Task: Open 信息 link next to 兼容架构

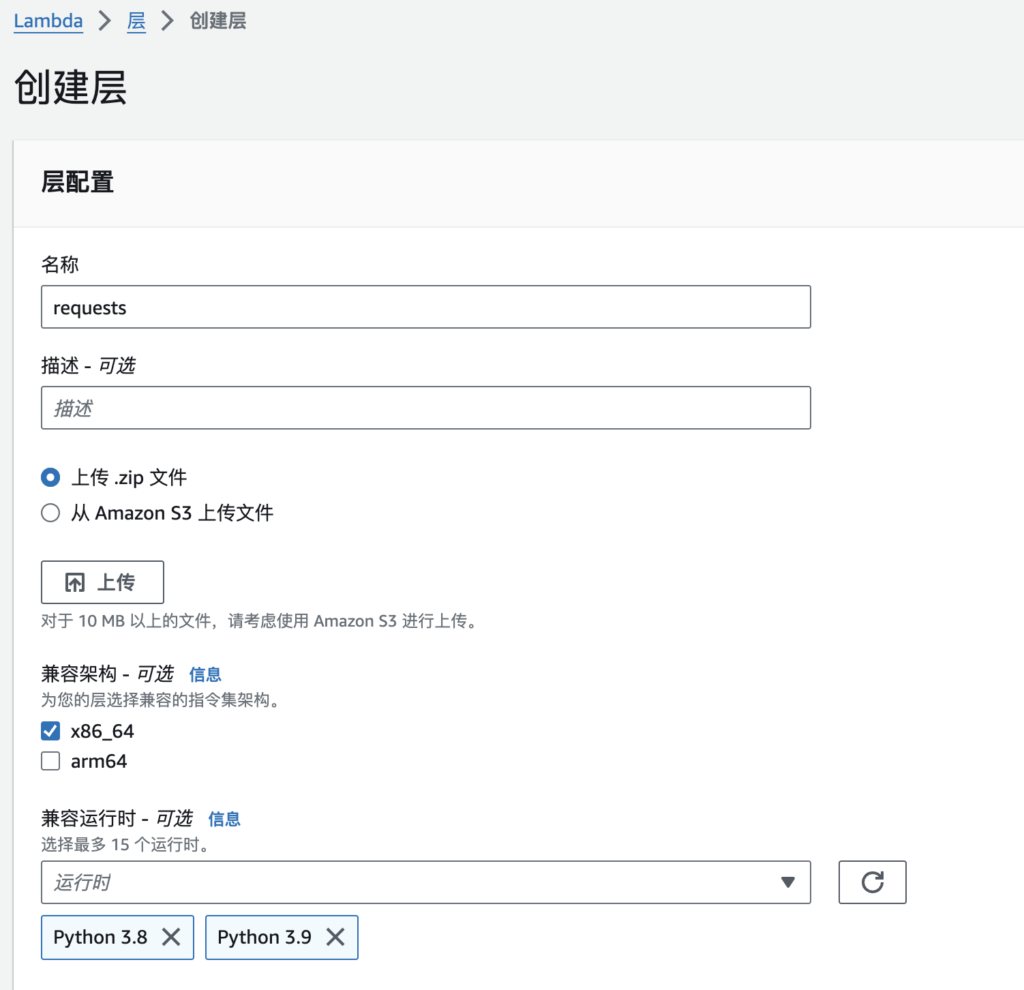Action: (x=205, y=674)
